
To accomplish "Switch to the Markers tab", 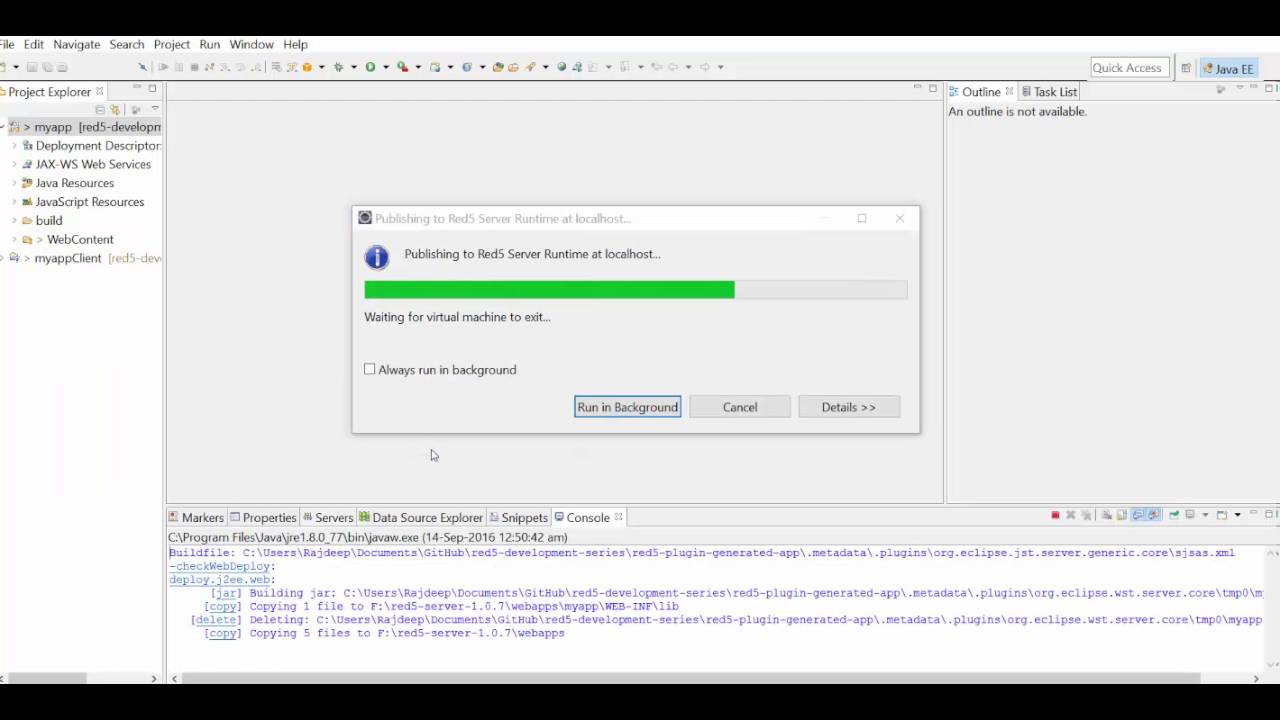I will [x=196, y=517].
